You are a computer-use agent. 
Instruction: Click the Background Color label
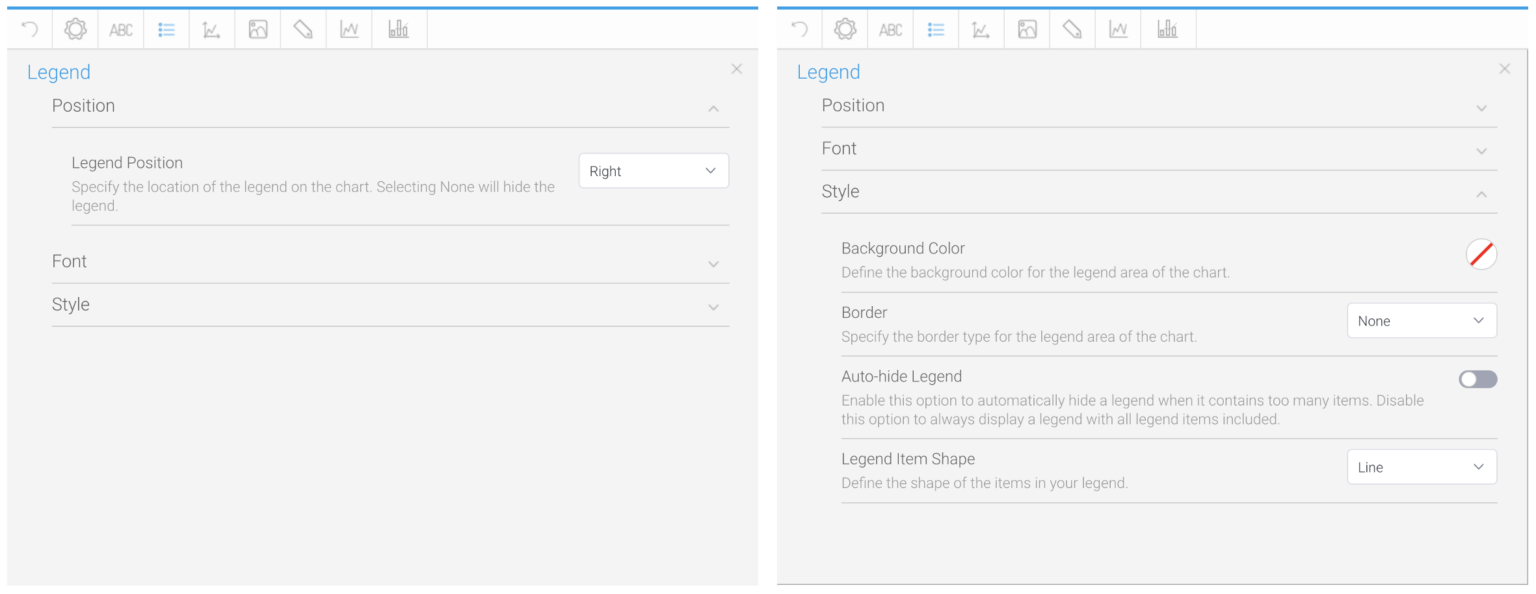[903, 248]
